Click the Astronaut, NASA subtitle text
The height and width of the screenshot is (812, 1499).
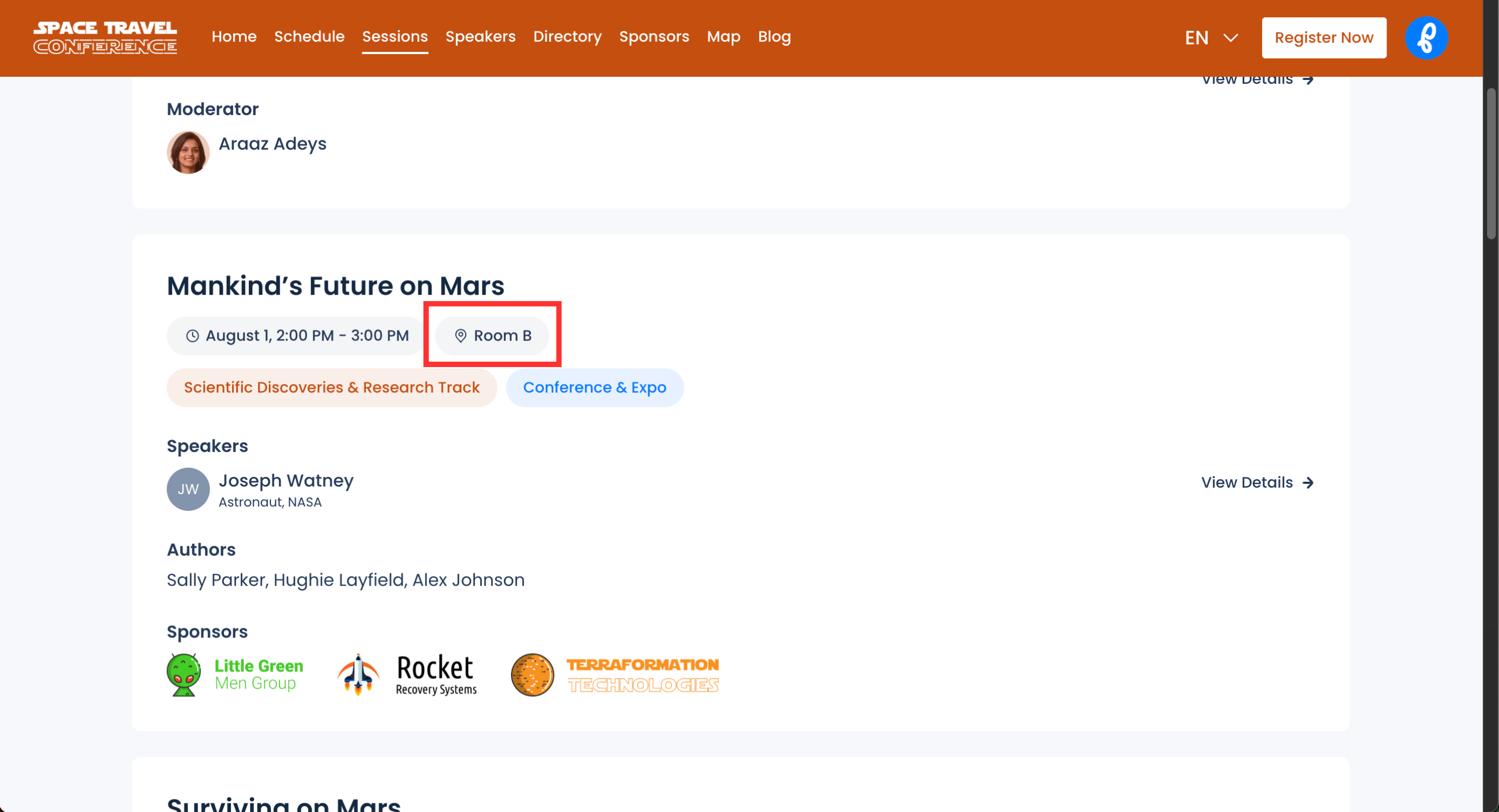click(x=270, y=502)
